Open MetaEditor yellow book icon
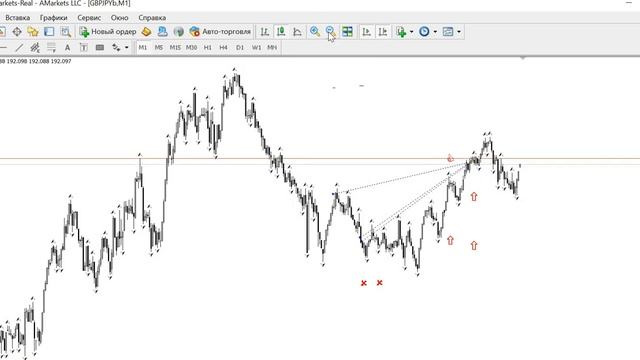 [146, 31]
